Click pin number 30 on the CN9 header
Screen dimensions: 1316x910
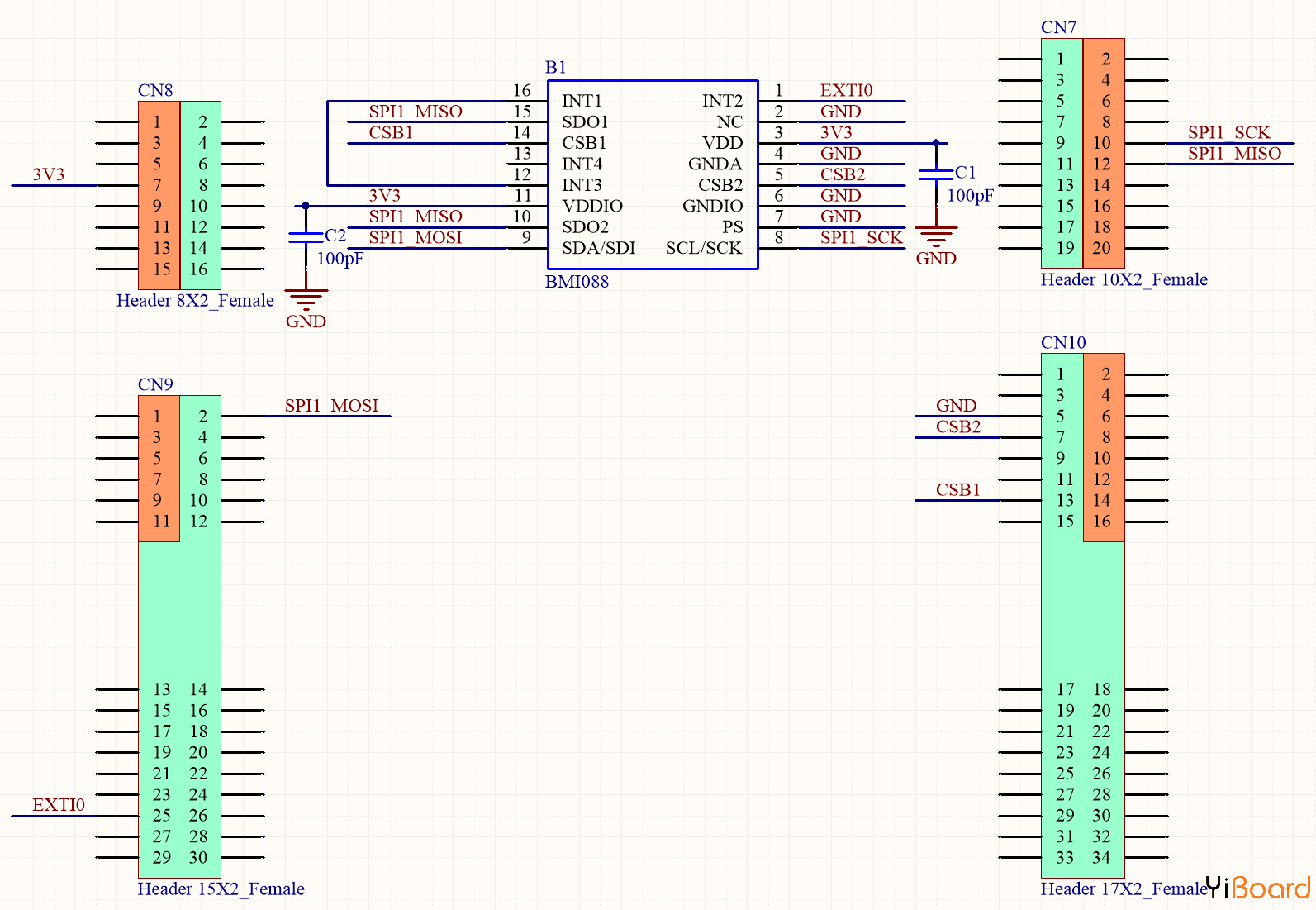coord(198,858)
